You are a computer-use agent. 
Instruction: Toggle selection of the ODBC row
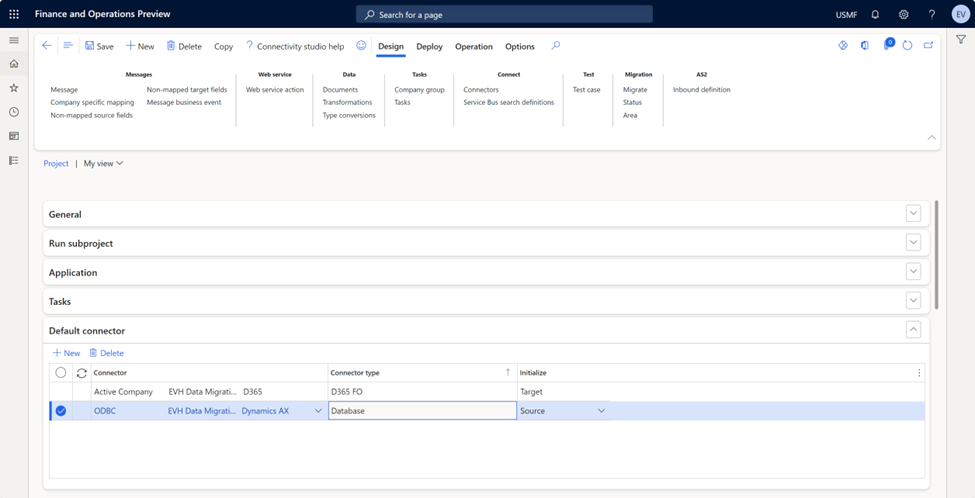click(60, 410)
